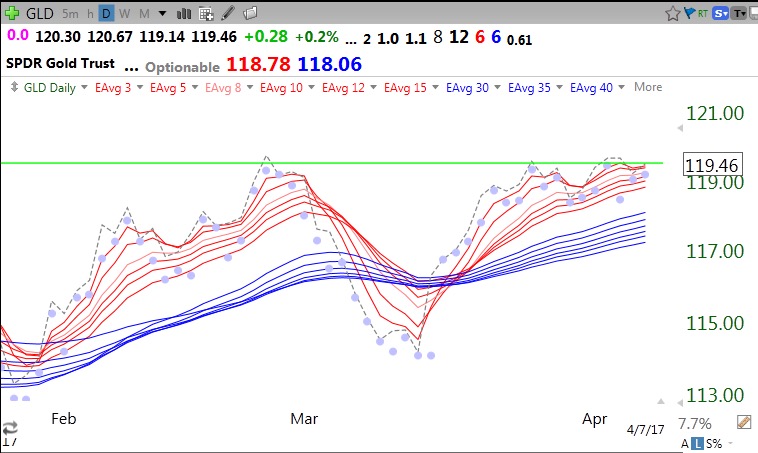Click the gray left arrow near 121.00
Image resolution: width=758 pixels, height=453 pixels.
pos(680,128)
